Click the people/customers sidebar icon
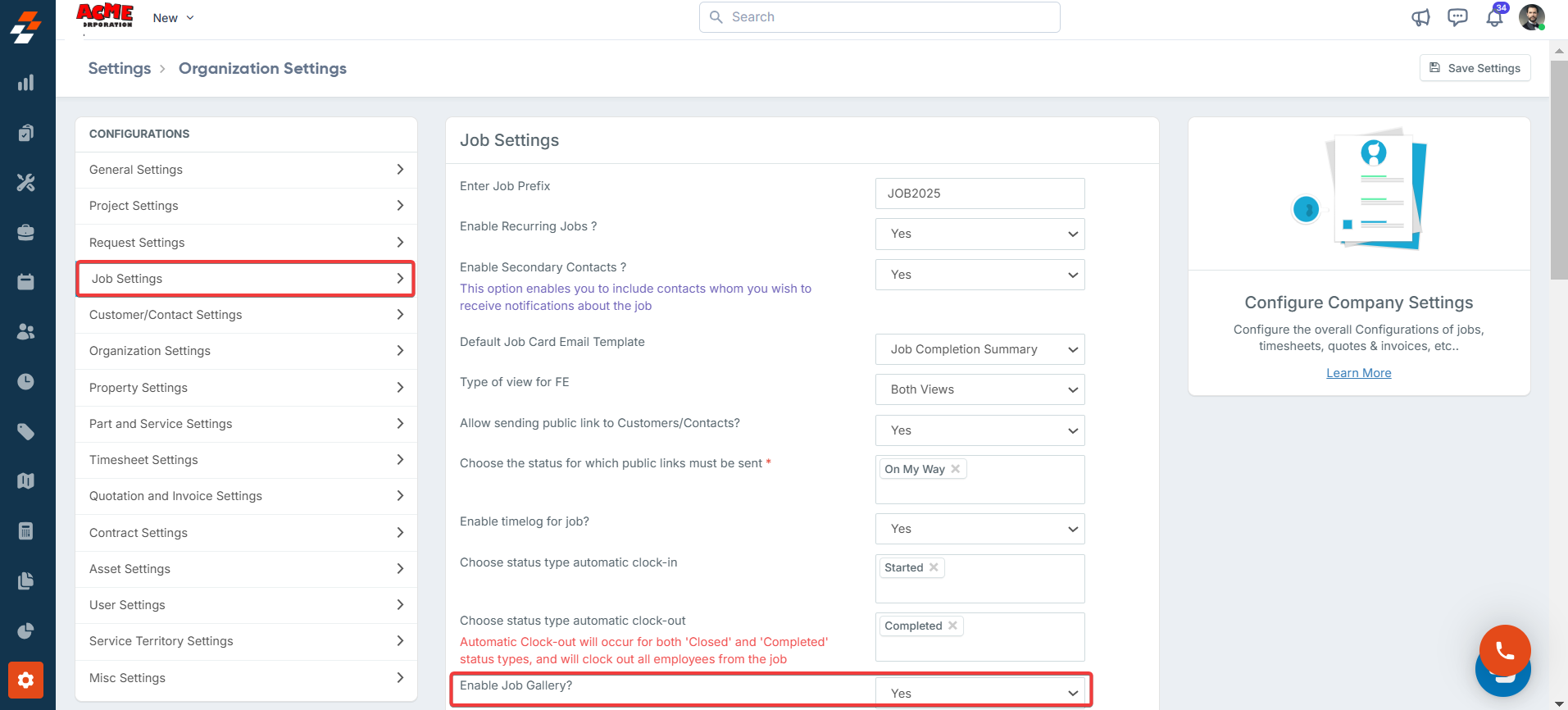Image resolution: width=1568 pixels, height=710 pixels. point(26,332)
